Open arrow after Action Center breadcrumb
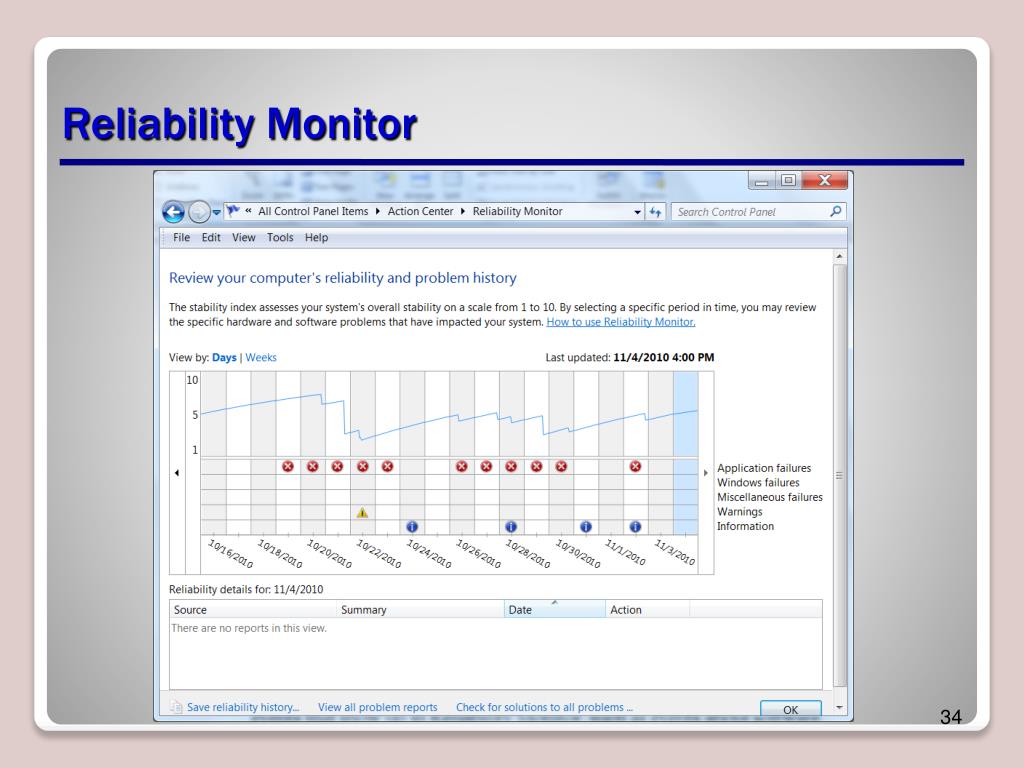This screenshot has width=1024, height=768. [462, 212]
